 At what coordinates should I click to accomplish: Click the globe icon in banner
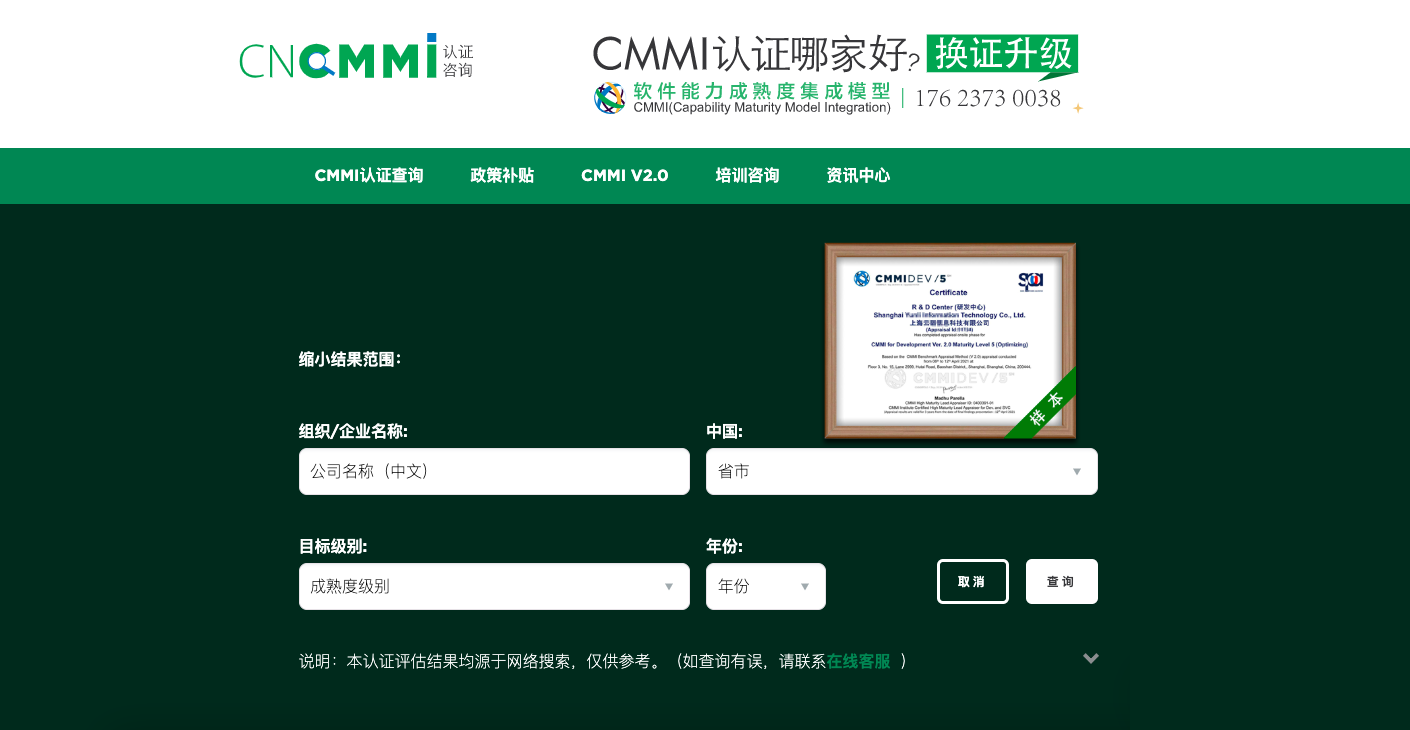(609, 98)
